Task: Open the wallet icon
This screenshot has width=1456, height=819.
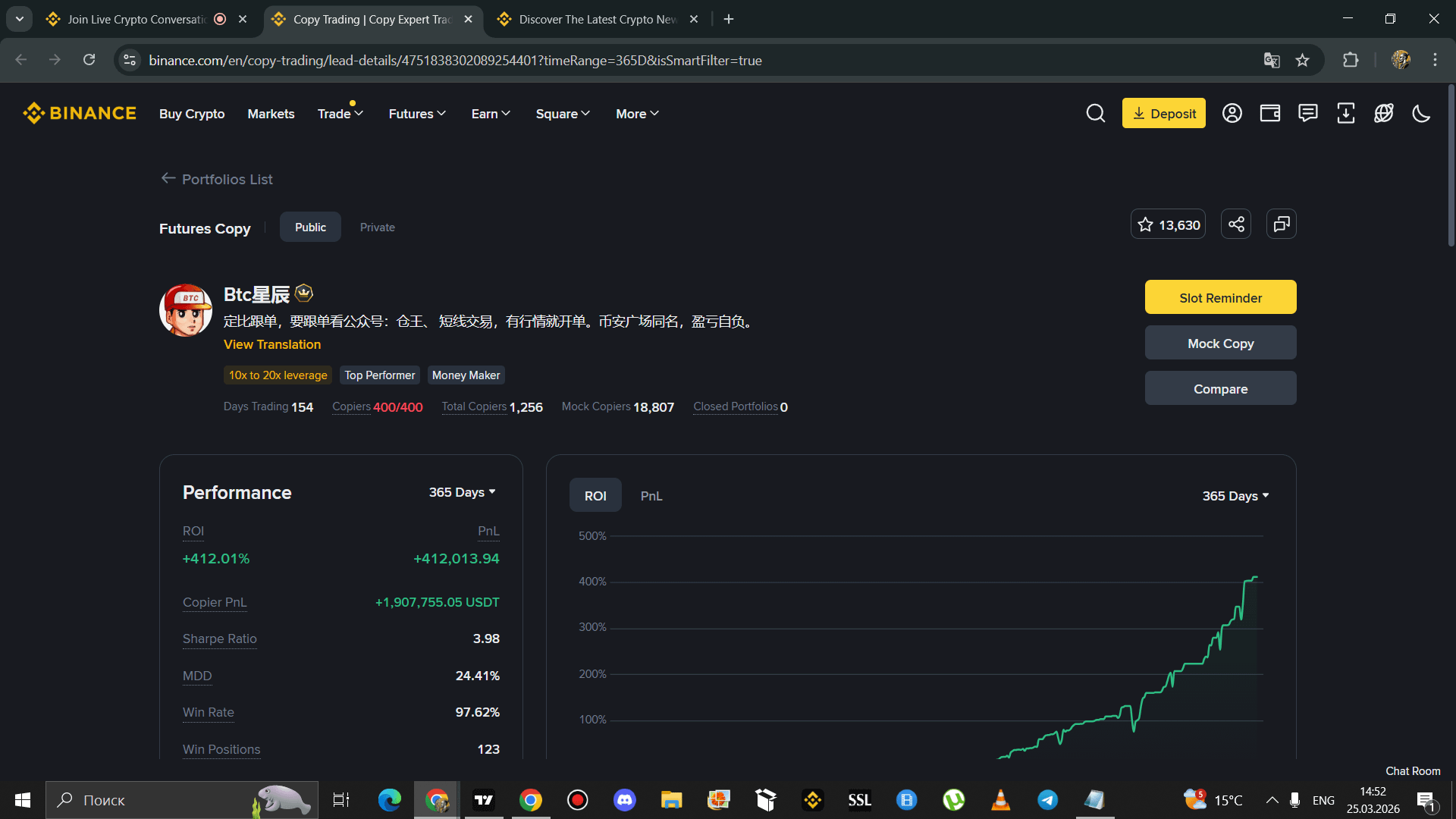Action: pyautogui.click(x=1269, y=113)
